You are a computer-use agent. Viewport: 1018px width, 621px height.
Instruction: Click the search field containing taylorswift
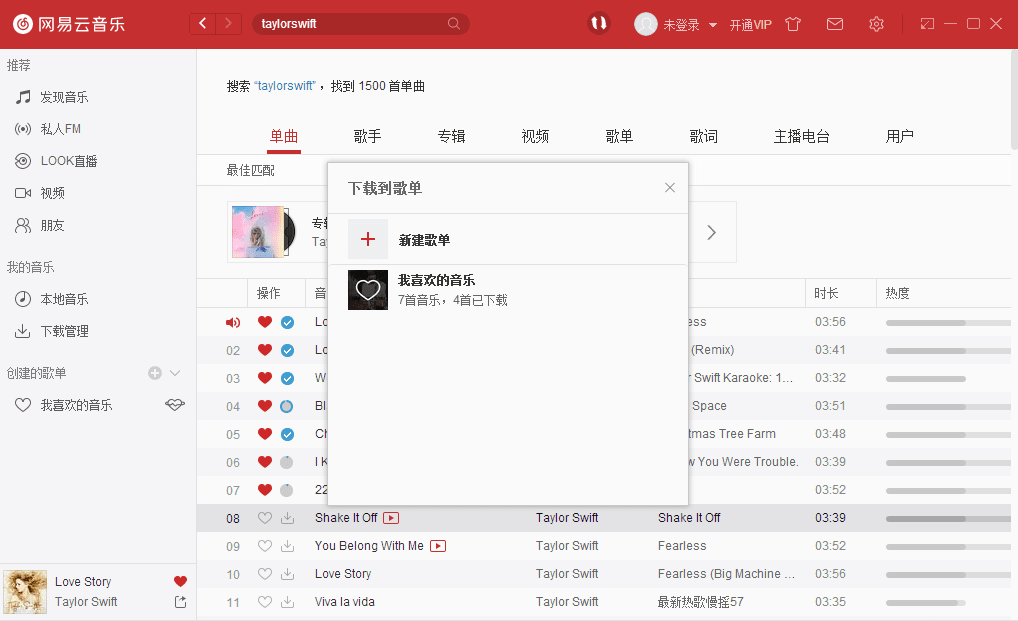click(x=360, y=24)
